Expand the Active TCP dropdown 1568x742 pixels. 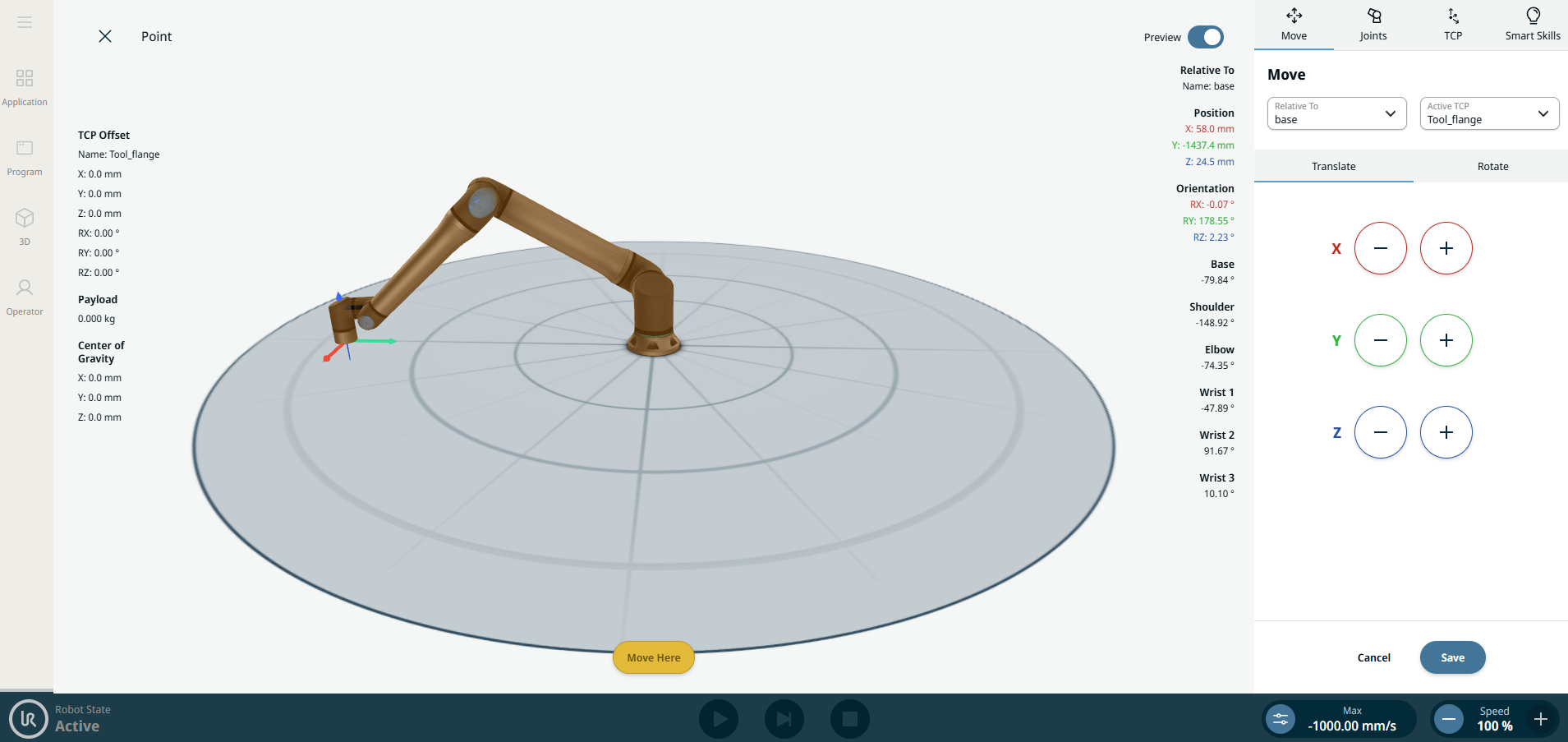click(1489, 113)
